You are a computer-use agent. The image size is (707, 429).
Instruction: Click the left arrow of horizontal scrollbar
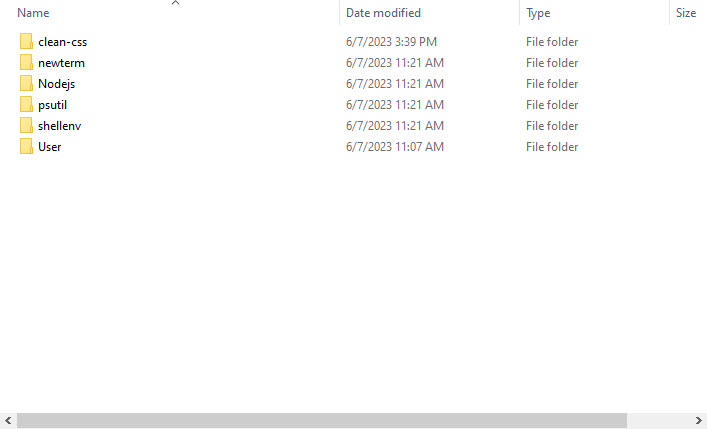[x=8, y=420]
